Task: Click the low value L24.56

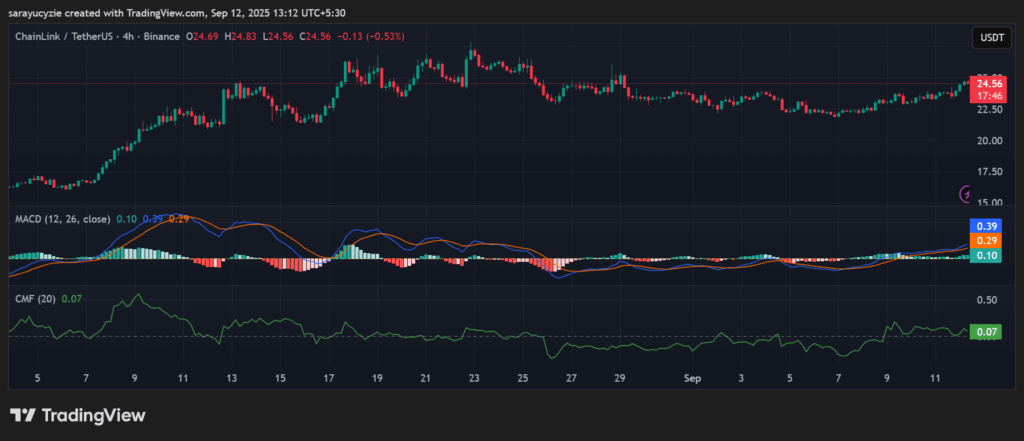Action: click(x=279, y=37)
